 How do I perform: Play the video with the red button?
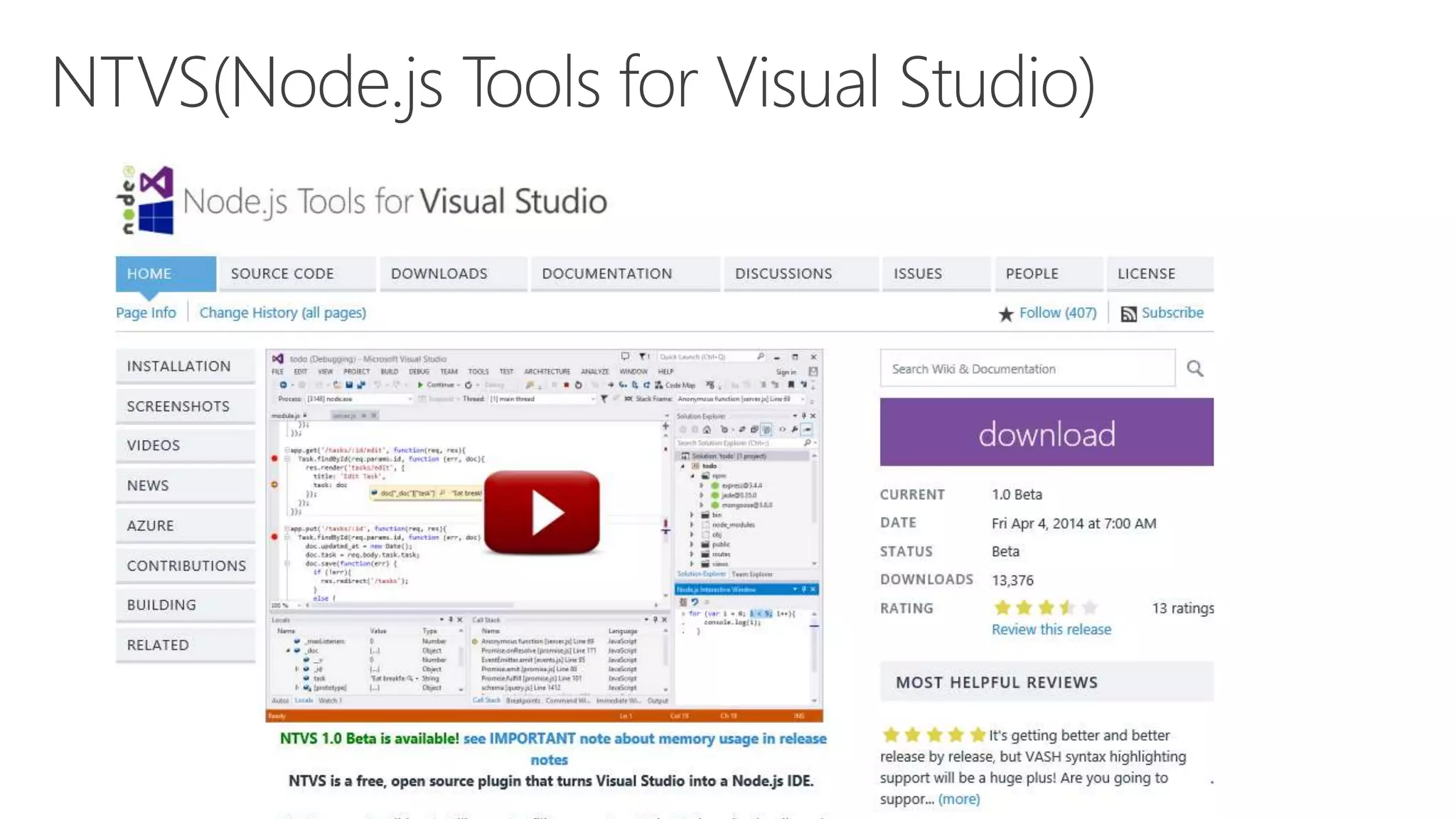(x=542, y=512)
